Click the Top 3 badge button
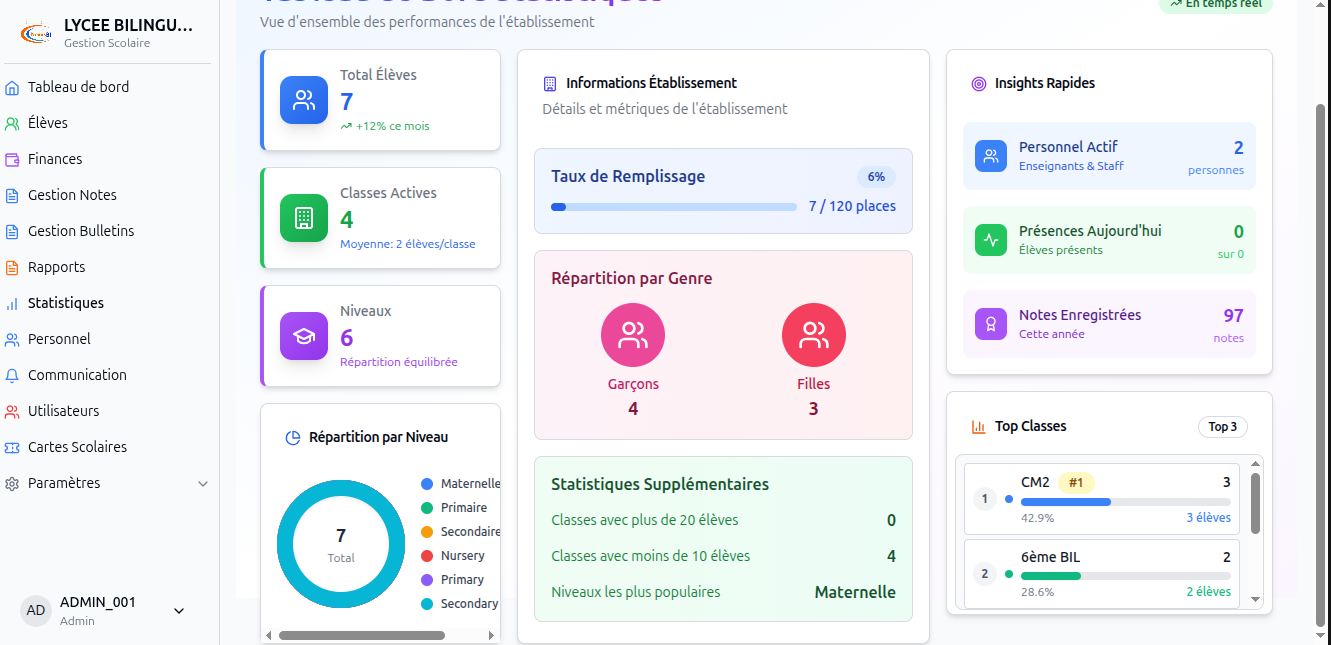 pos(1223,427)
